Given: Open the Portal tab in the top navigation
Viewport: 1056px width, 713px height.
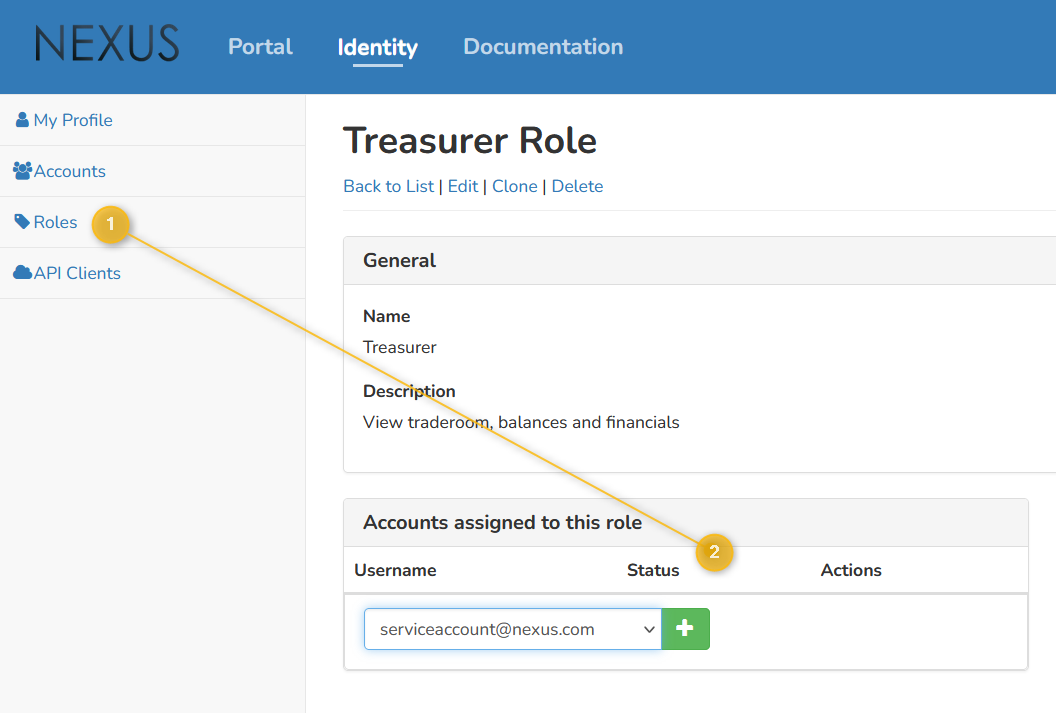Looking at the screenshot, I should (x=260, y=47).
